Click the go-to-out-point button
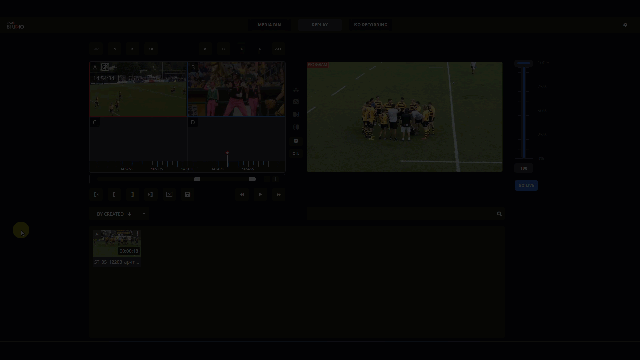The width and height of the screenshot is (640, 360). pos(150,195)
